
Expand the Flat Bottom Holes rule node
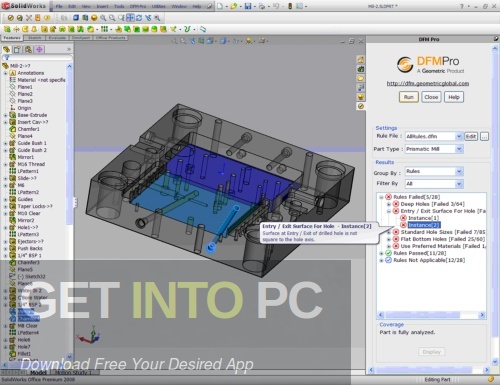coord(388,239)
